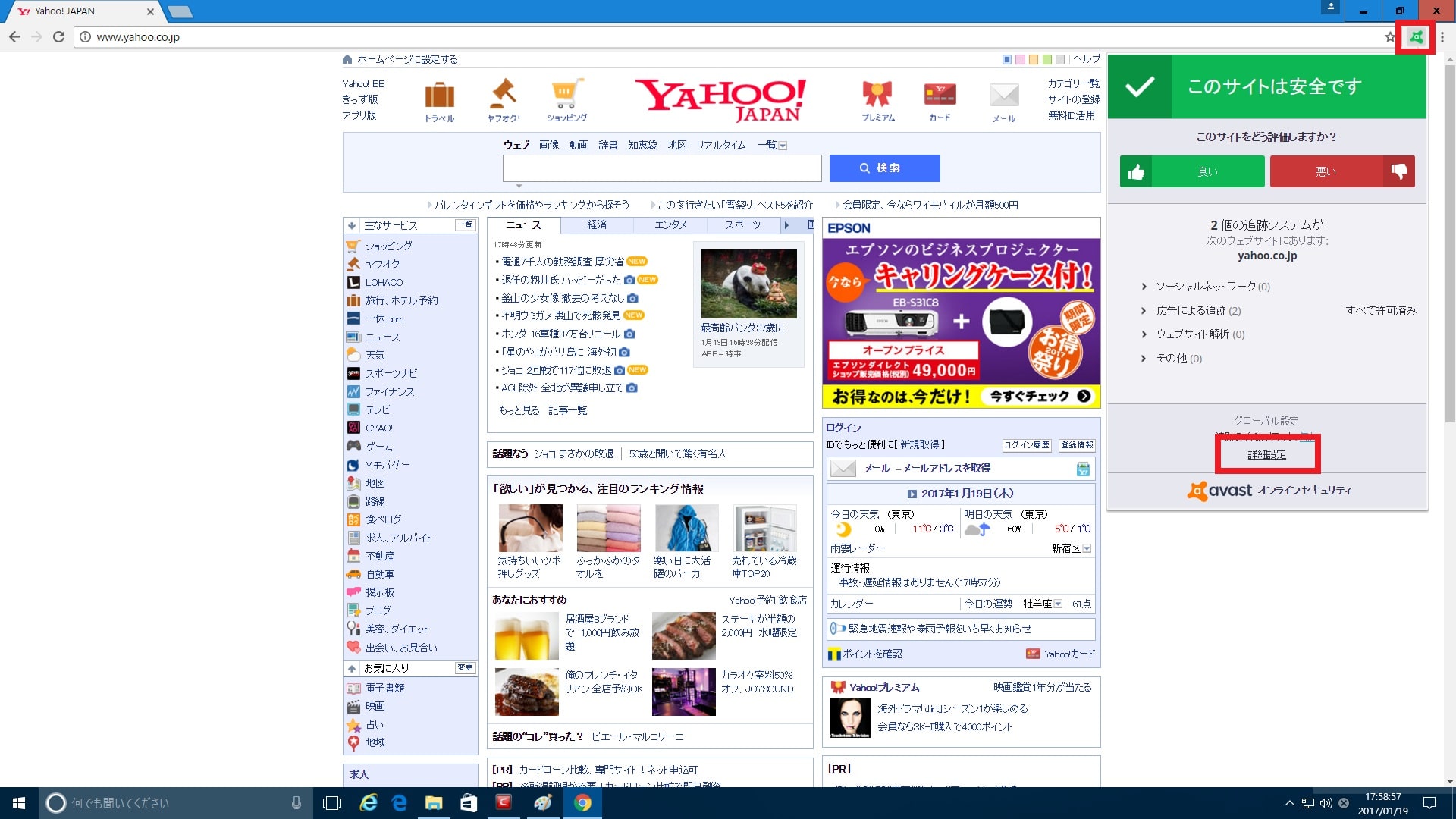This screenshot has height=819, width=1456.
Task: Click the thumbs-down 悪い rating button
Action: point(1342,171)
